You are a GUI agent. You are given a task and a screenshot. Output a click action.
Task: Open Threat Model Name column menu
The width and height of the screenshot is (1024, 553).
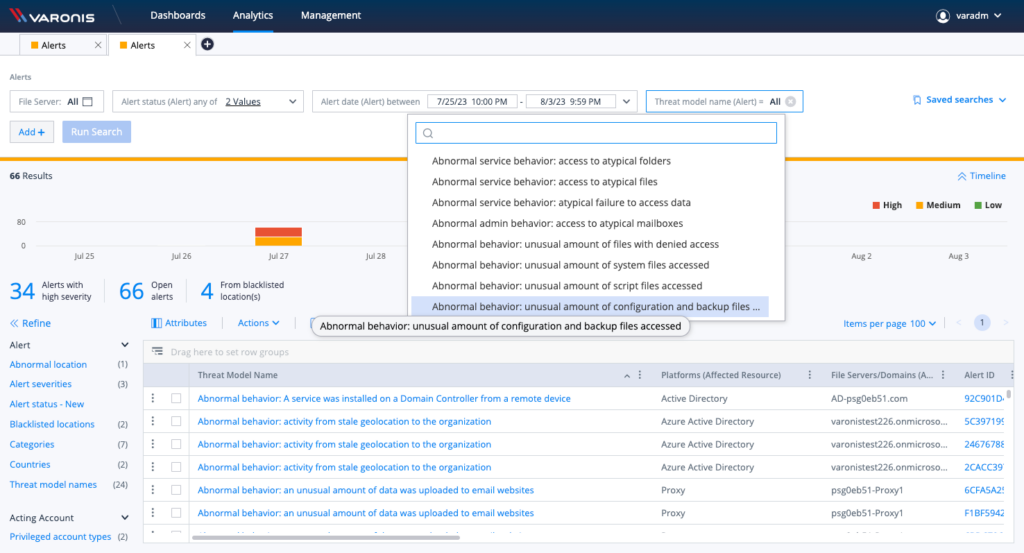click(640, 375)
